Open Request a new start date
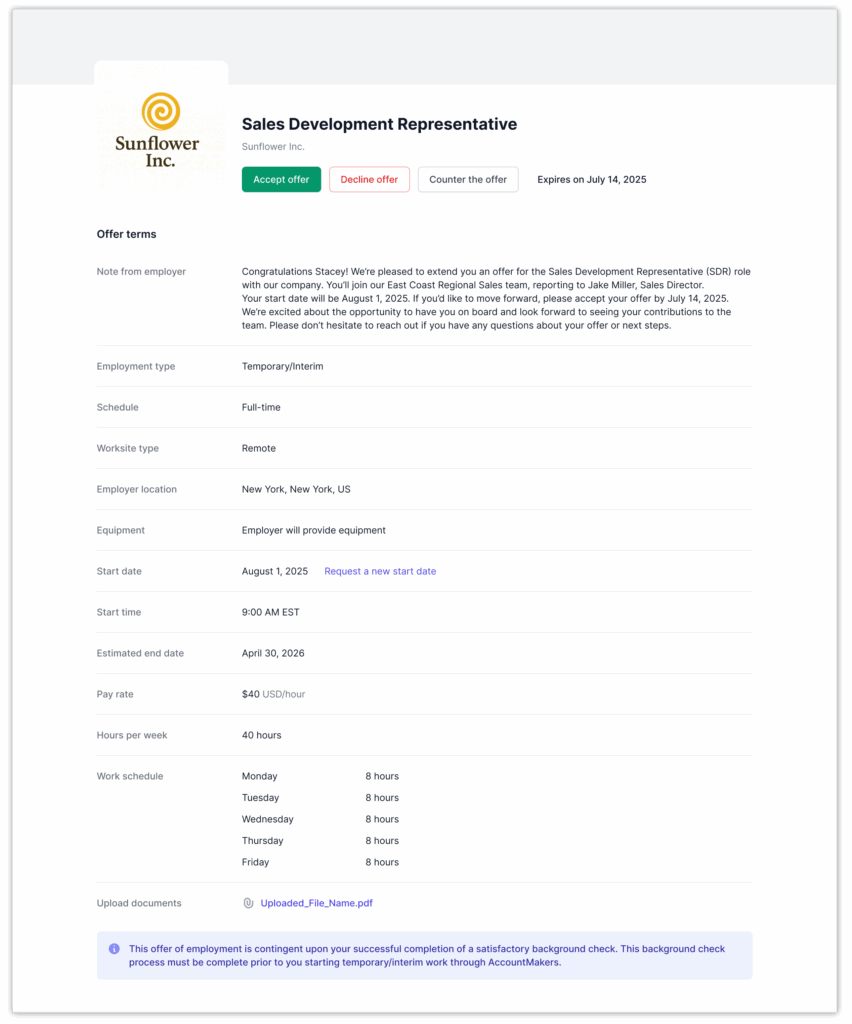Image resolution: width=852 pixels, height=1024 pixels. [380, 570]
